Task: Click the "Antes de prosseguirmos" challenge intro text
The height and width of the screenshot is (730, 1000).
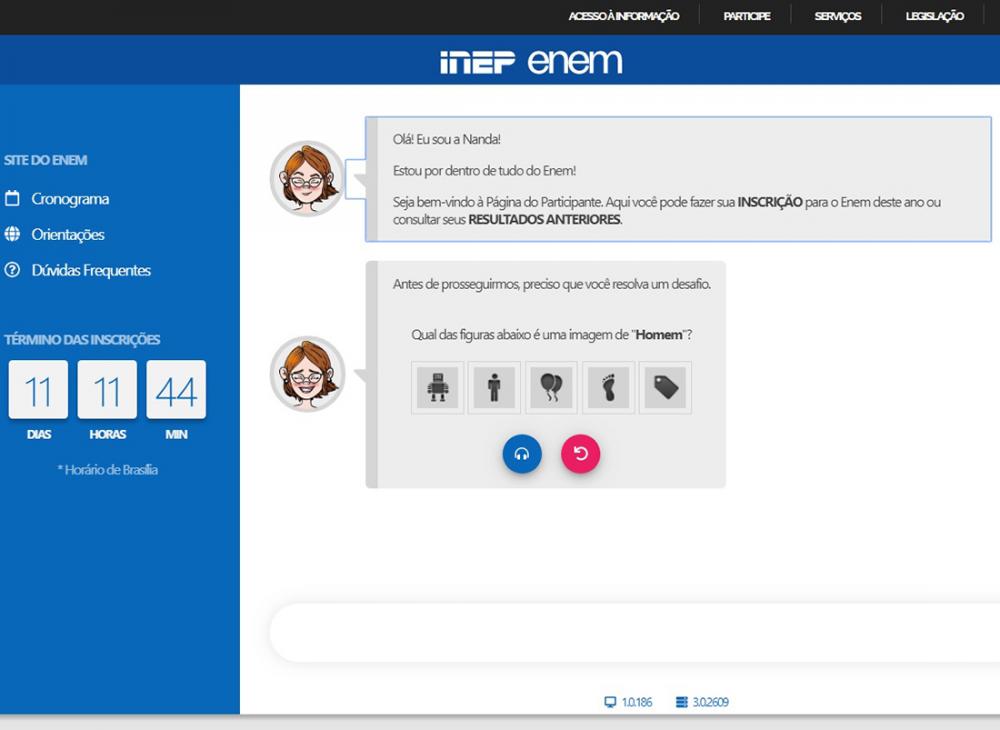Action: click(x=552, y=284)
